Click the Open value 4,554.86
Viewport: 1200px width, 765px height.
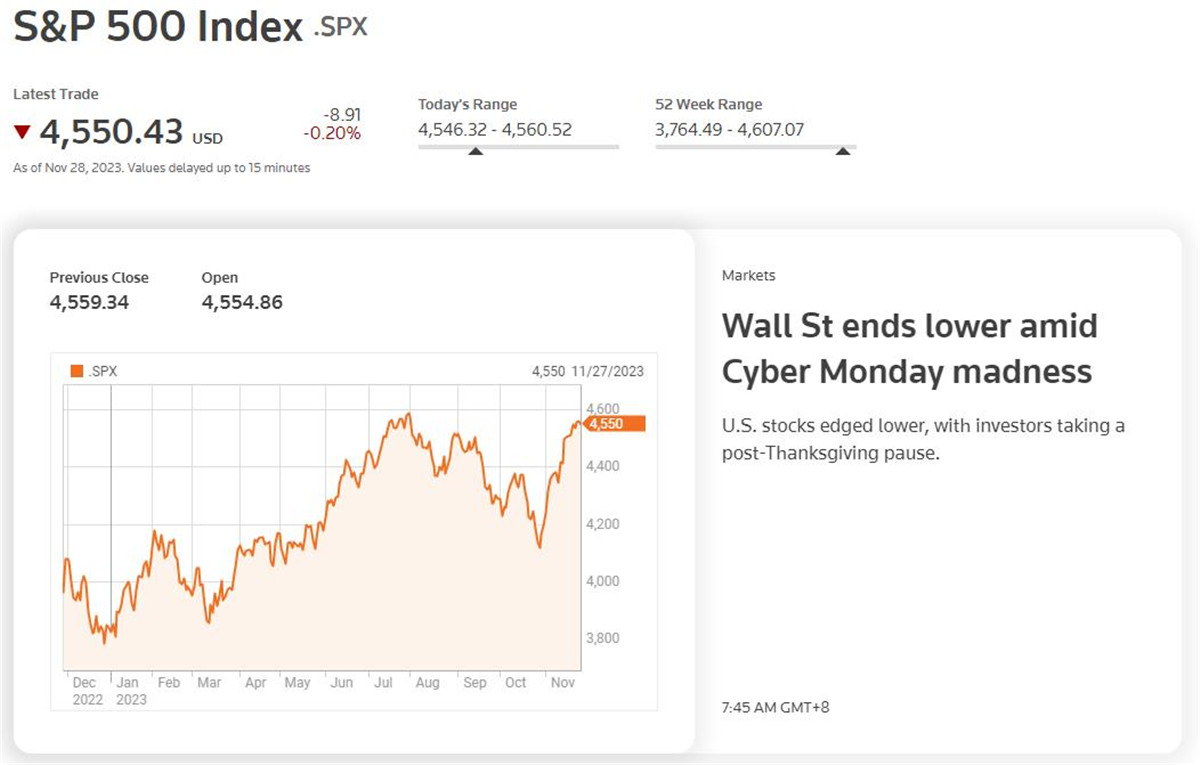coord(242,302)
